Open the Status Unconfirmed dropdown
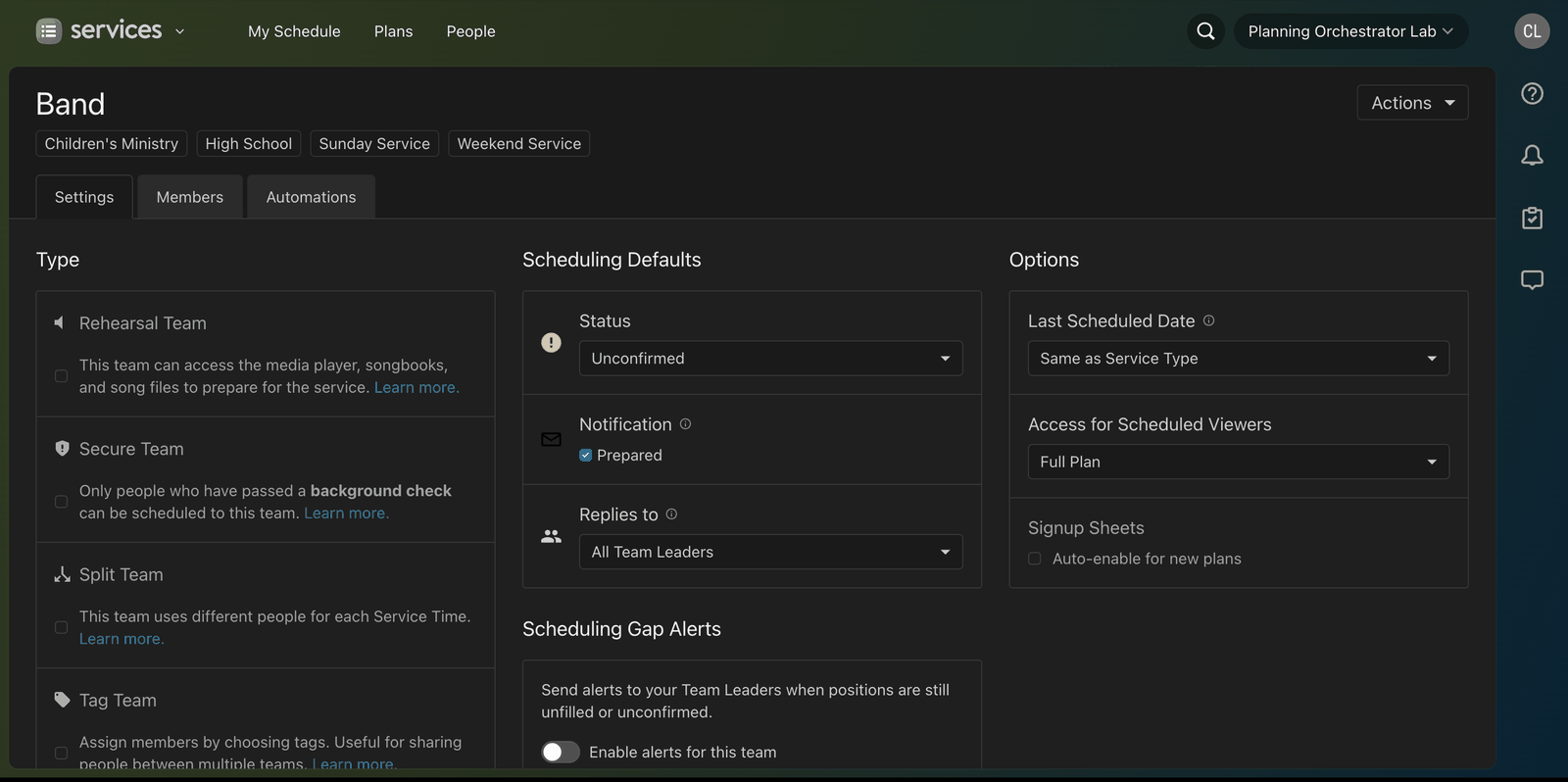The height and width of the screenshot is (782, 1568). pyautogui.click(x=770, y=358)
